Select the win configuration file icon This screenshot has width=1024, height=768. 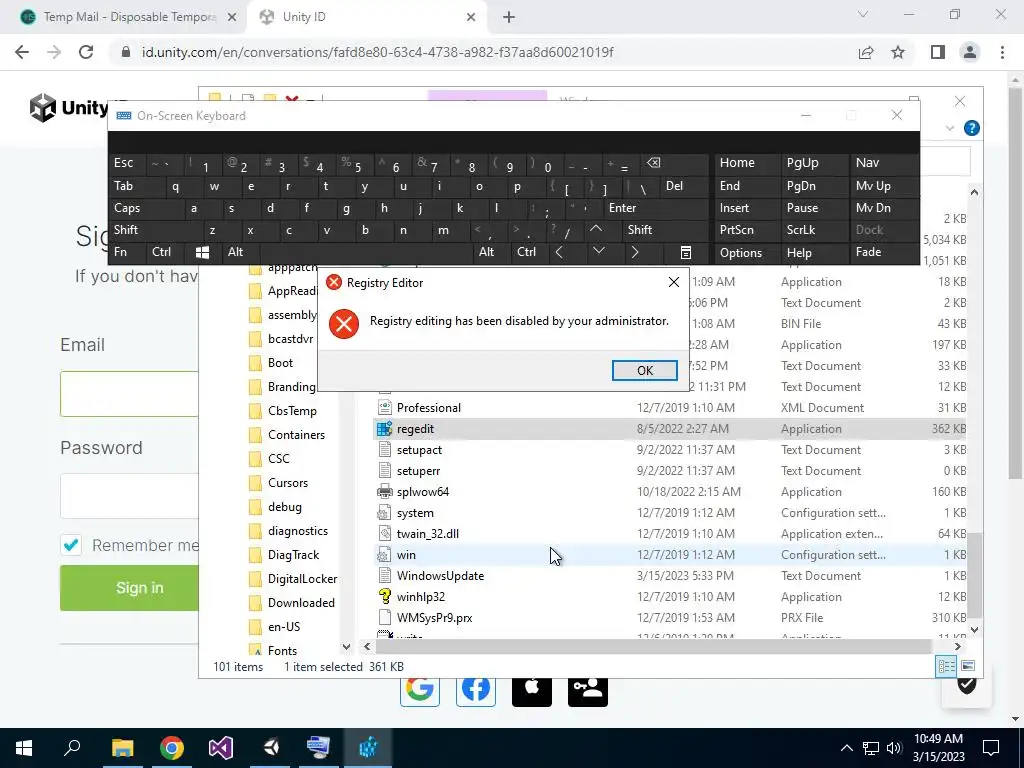(385, 554)
